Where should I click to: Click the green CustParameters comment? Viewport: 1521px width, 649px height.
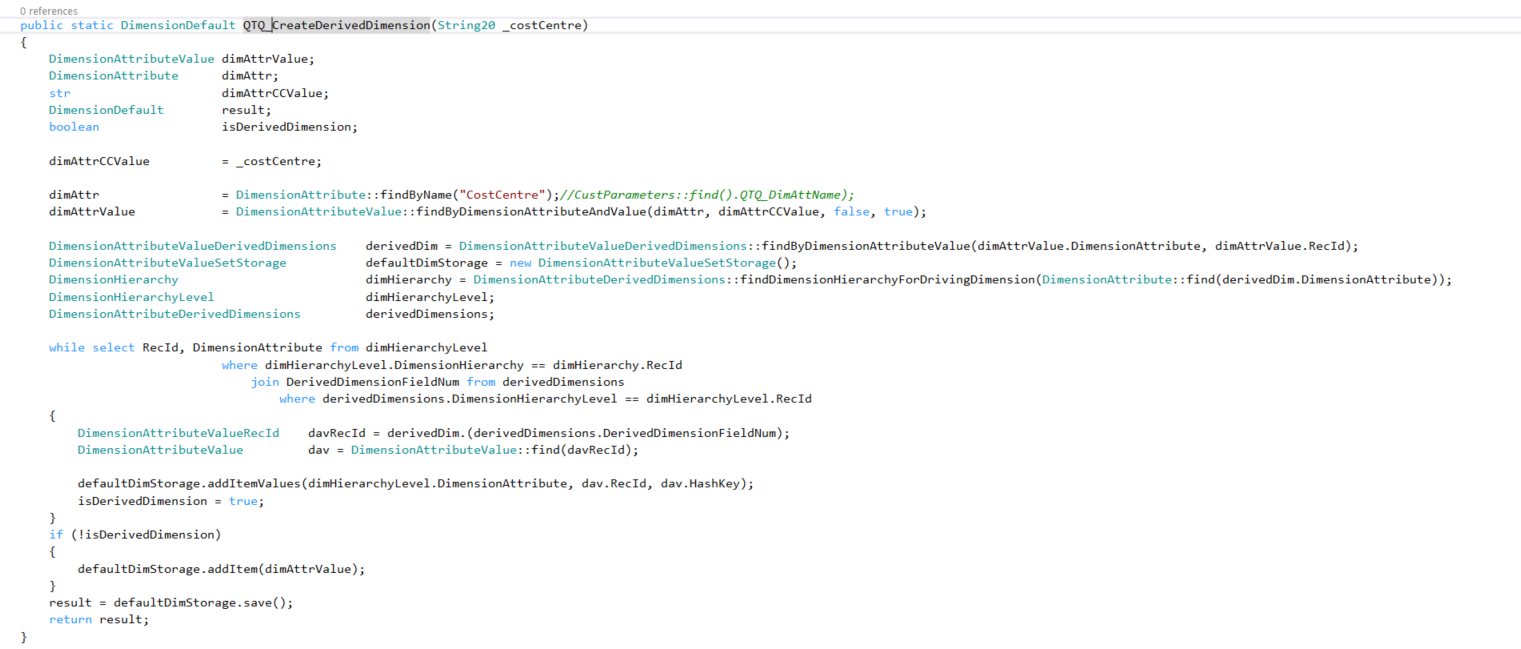coord(707,195)
